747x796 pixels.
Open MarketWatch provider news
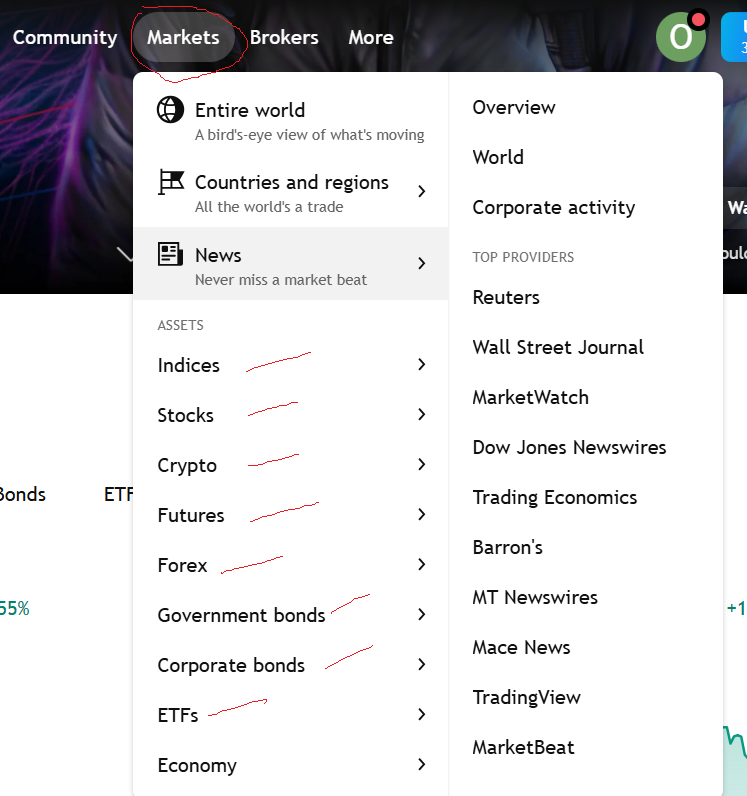530,397
